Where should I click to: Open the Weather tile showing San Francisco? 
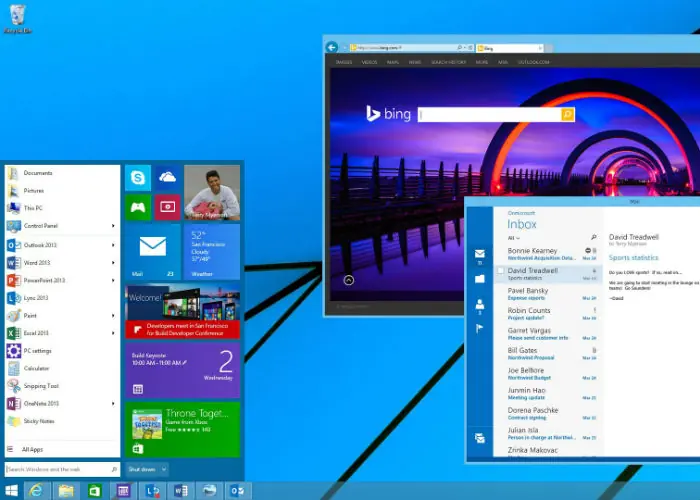(x=212, y=251)
